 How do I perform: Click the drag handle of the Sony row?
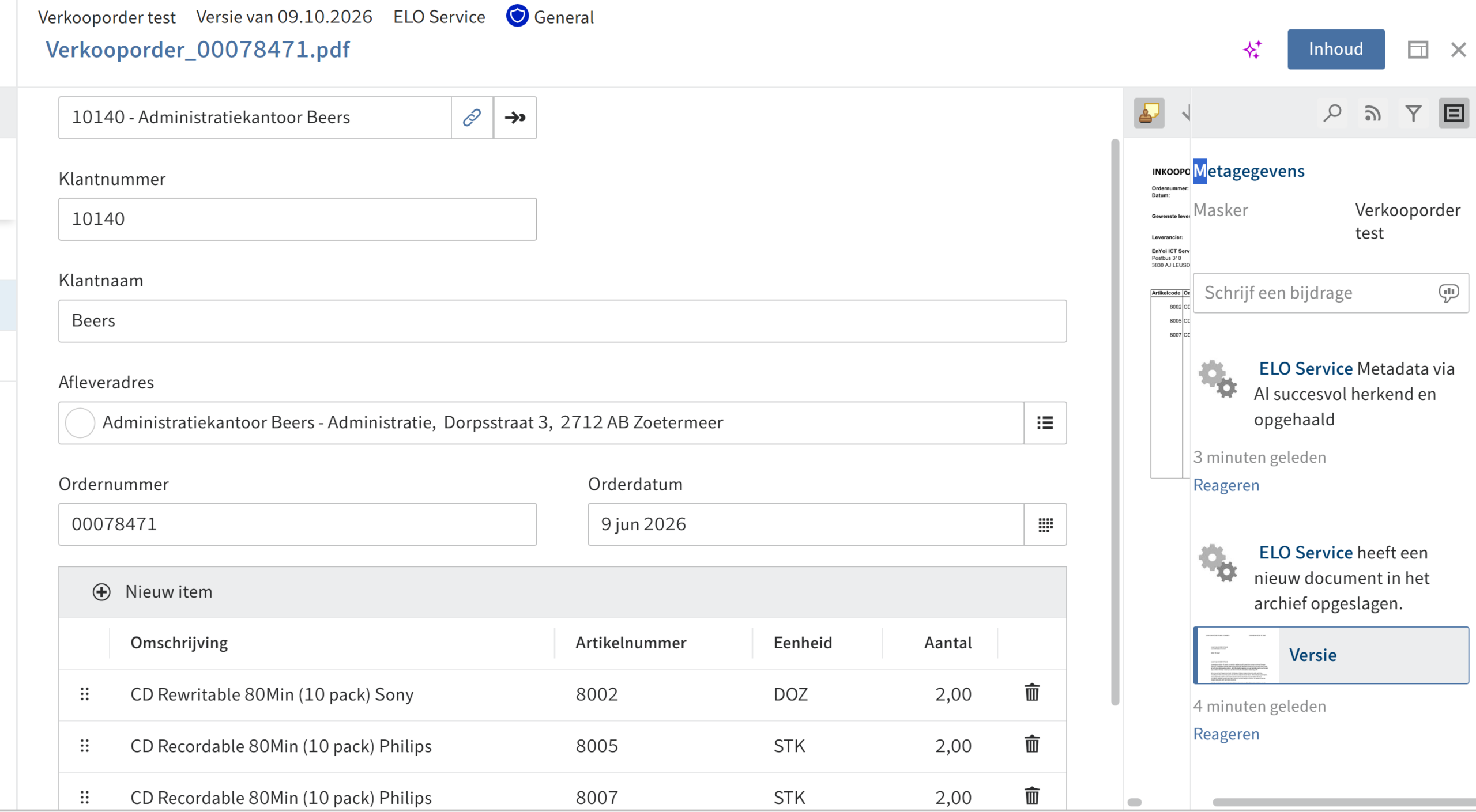tap(85, 694)
